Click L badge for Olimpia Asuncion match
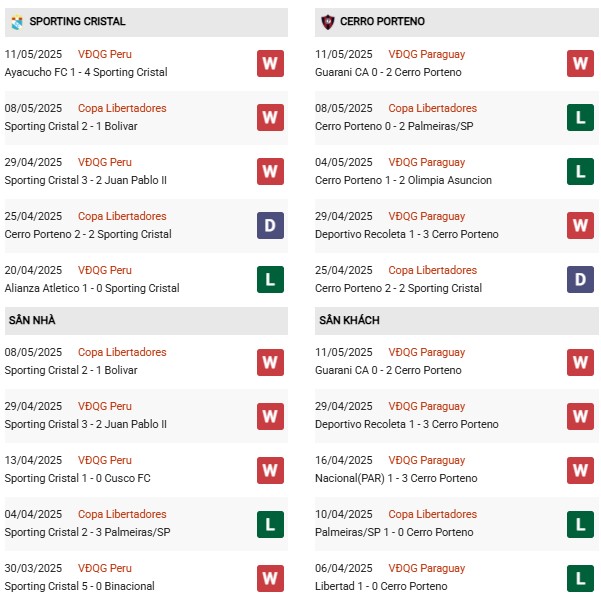The height and width of the screenshot is (601, 601). 580,171
